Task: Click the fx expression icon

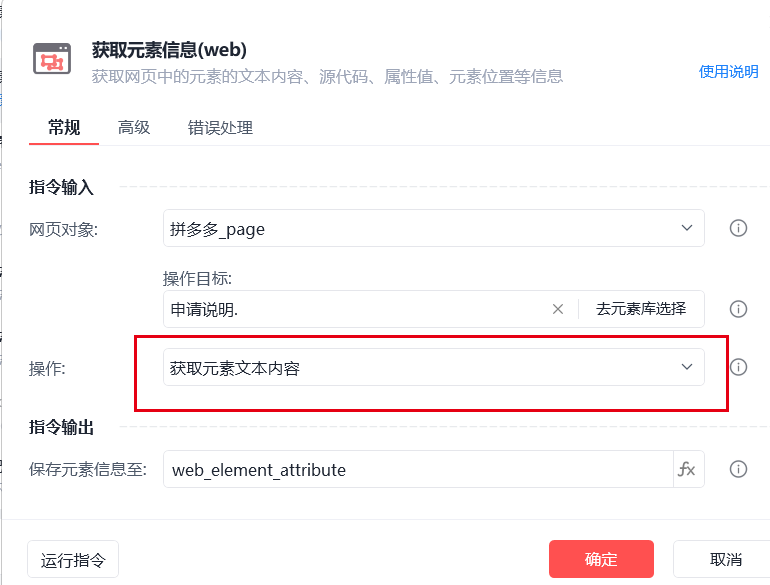Action: 687,469
